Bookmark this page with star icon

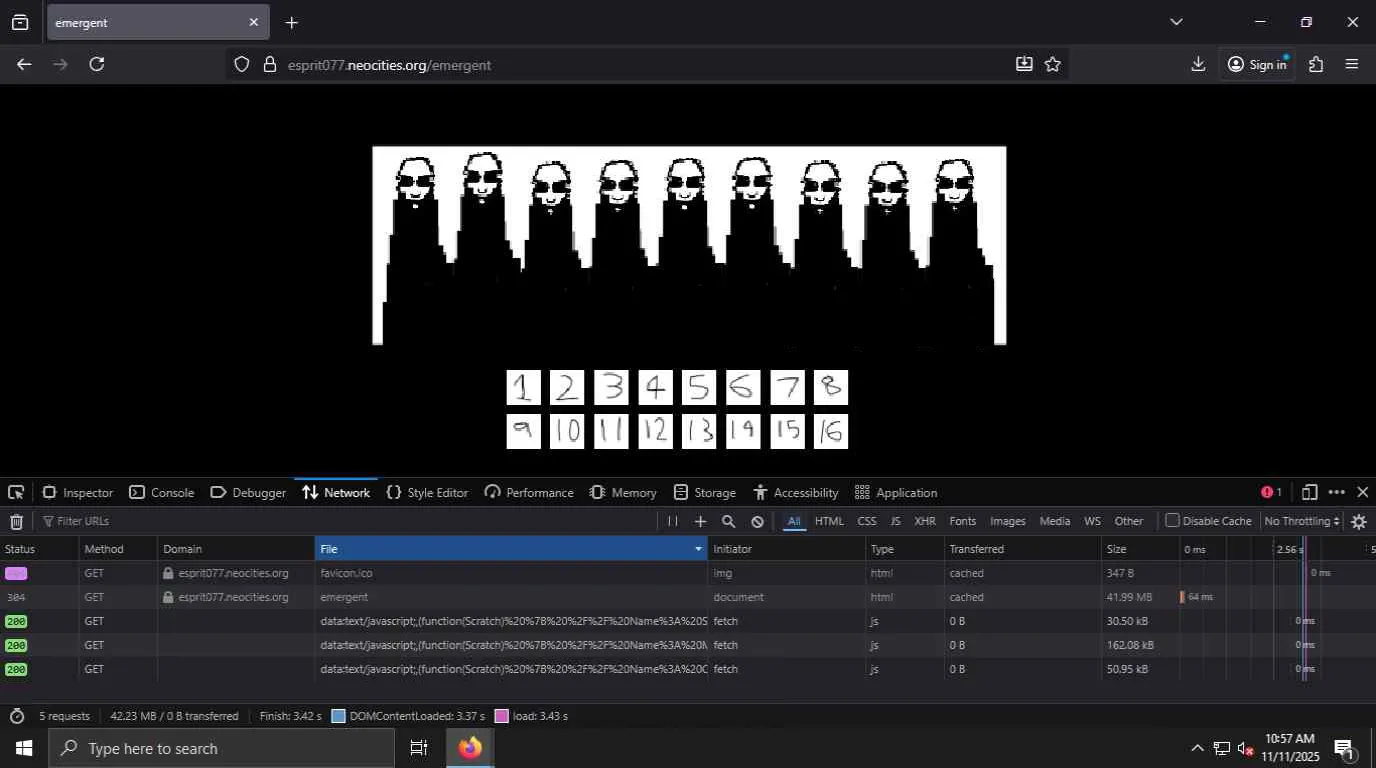coord(1052,64)
